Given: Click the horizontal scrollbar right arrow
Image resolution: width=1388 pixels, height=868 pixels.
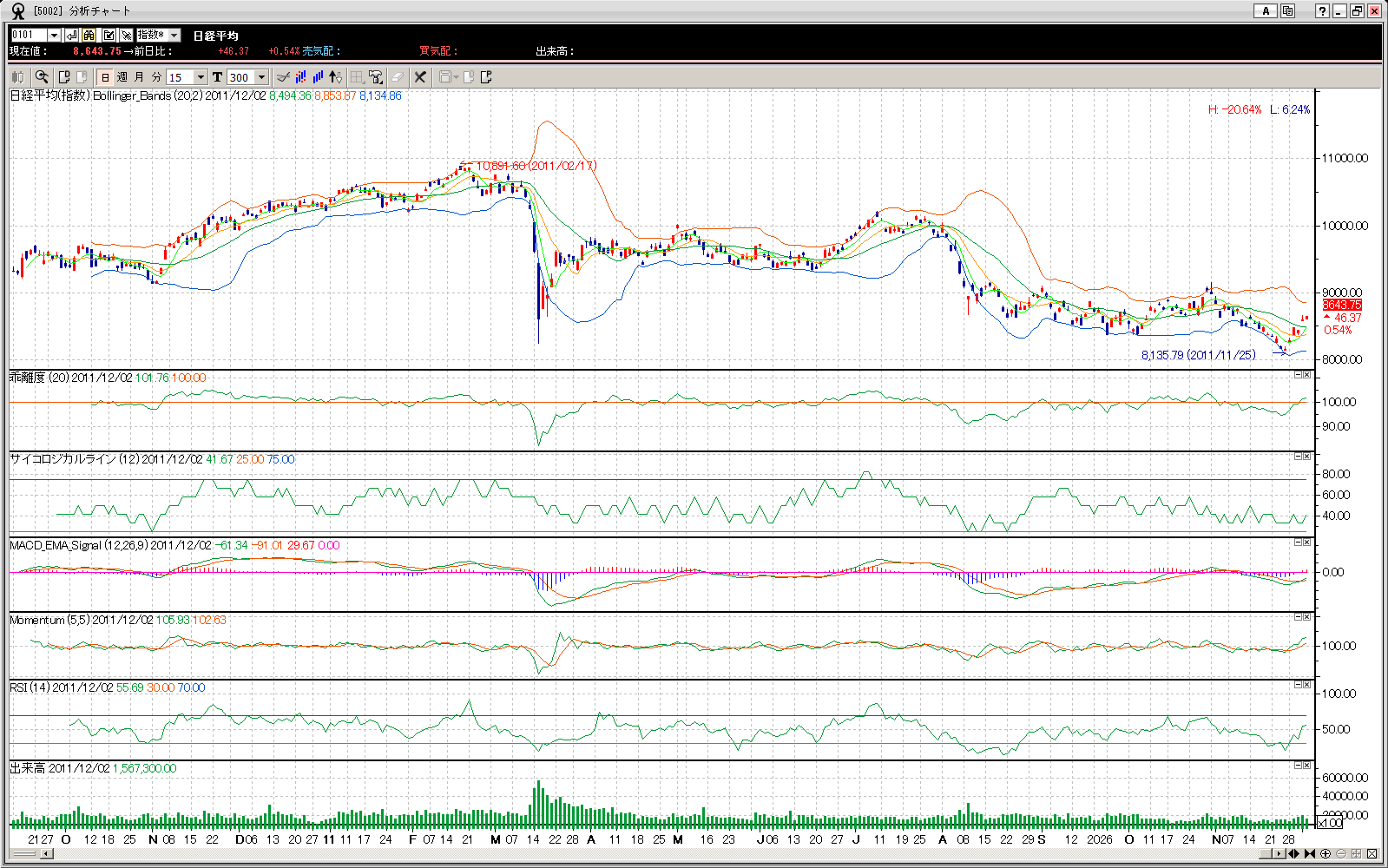Looking at the screenshot, I should pyautogui.click(x=1278, y=854).
